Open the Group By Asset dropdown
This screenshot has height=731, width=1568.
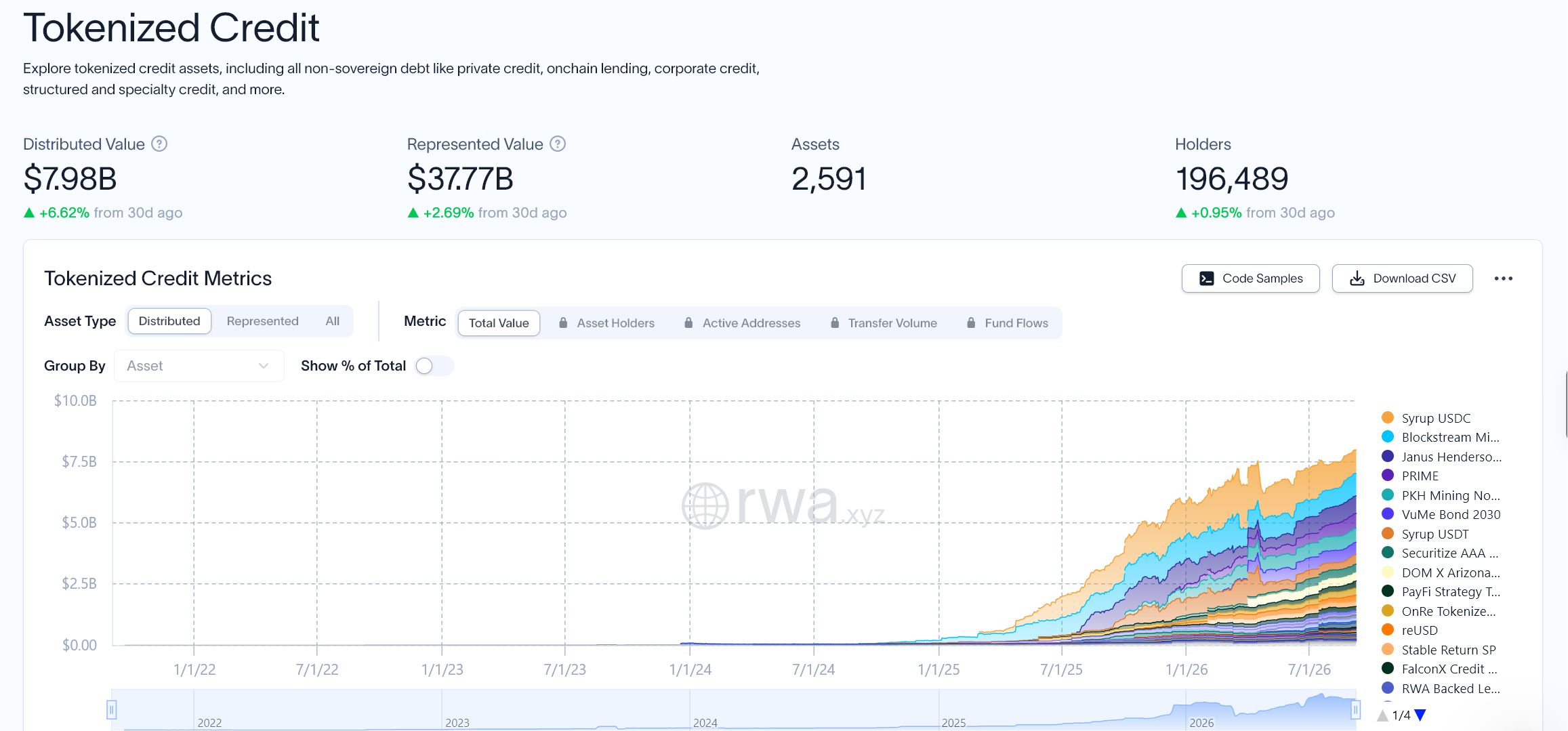[199, 366]
